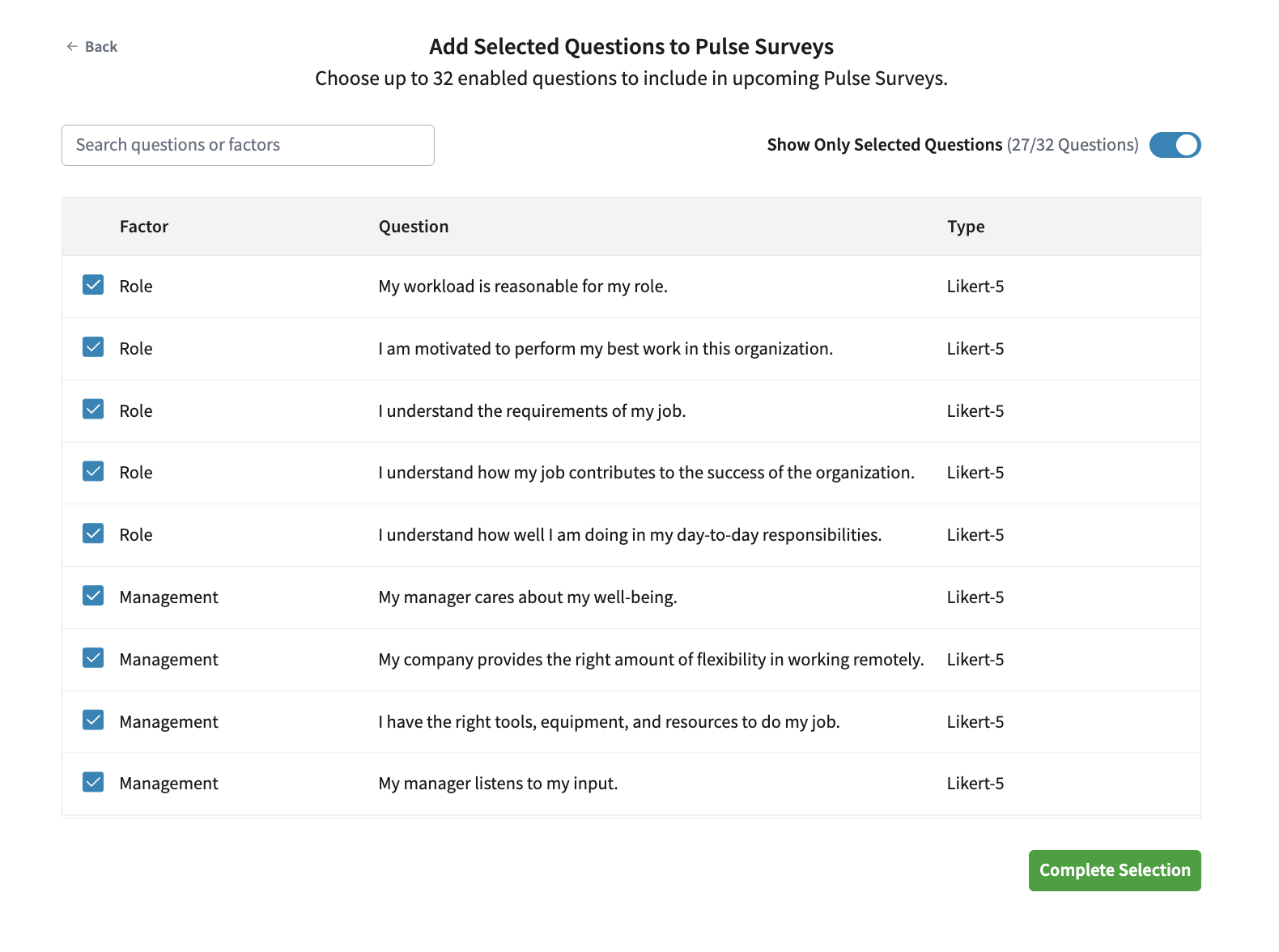Uncheck job contributes to success question
This screenshot has width=1279, height=952.
(93, 472)
